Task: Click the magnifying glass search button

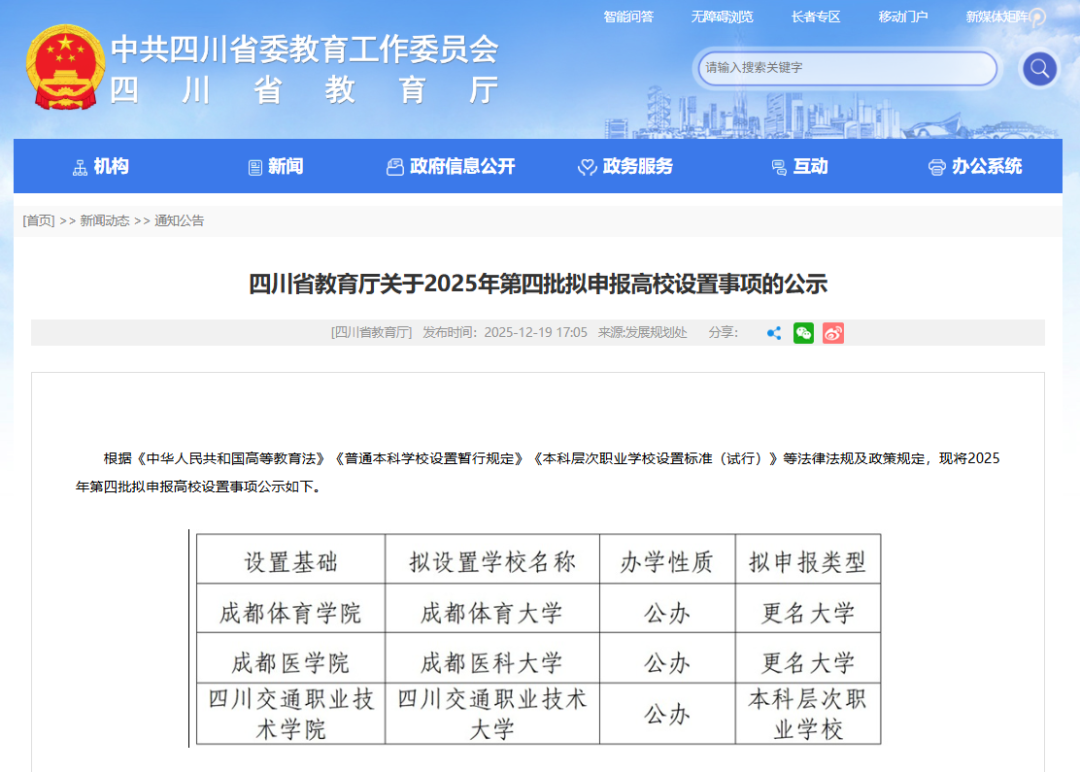Action: 1039,69
